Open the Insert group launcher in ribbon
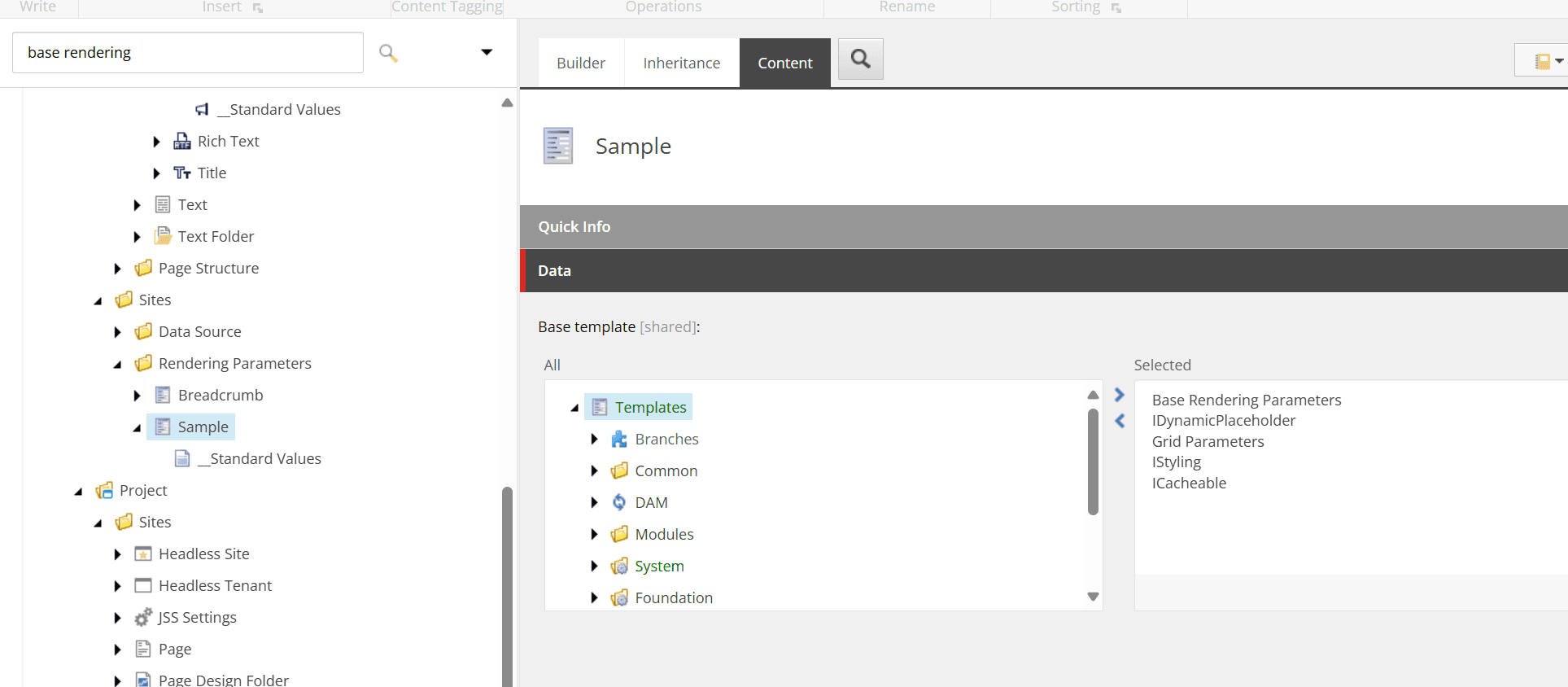 pos(257,8)
